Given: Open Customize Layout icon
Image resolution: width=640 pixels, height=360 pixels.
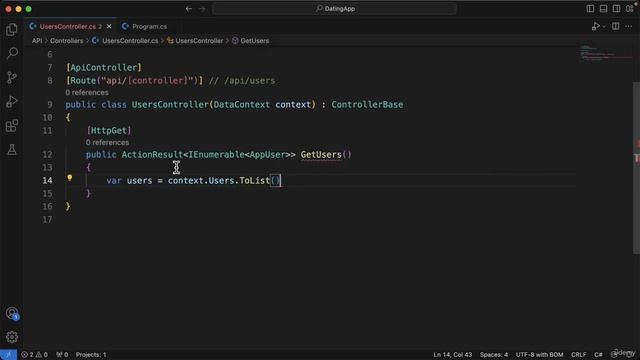Looking at the screenshot, I should coord(629,9).
